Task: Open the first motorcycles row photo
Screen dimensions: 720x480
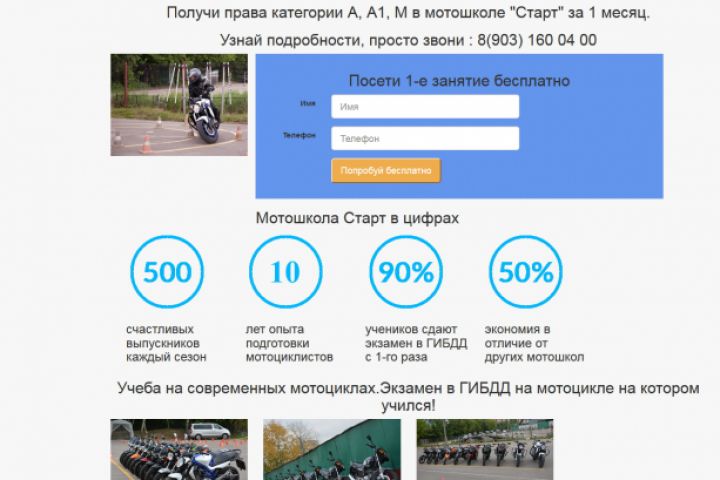Action: 179,450
